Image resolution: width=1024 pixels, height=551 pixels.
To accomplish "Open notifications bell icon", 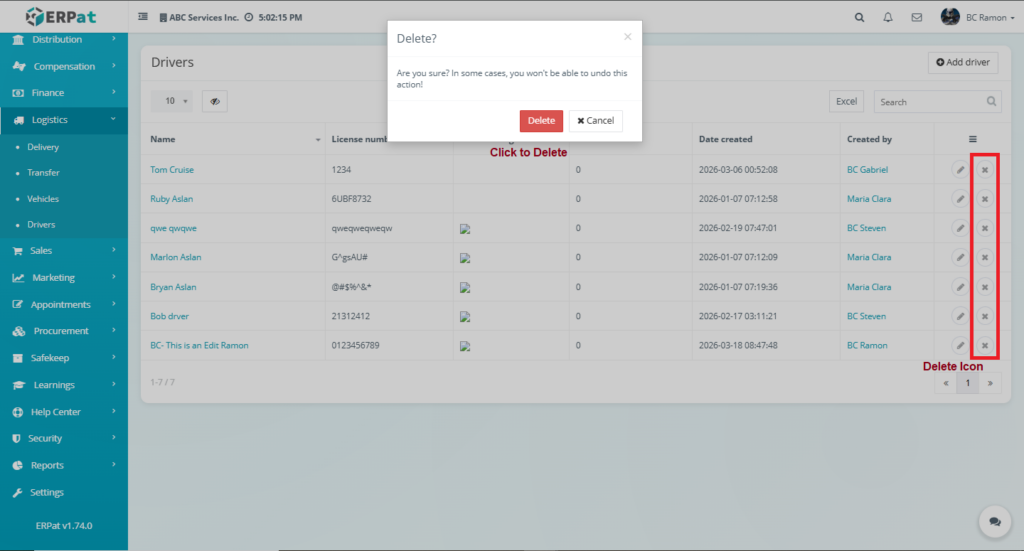I will pyautogui.click(x=888, y=18).
